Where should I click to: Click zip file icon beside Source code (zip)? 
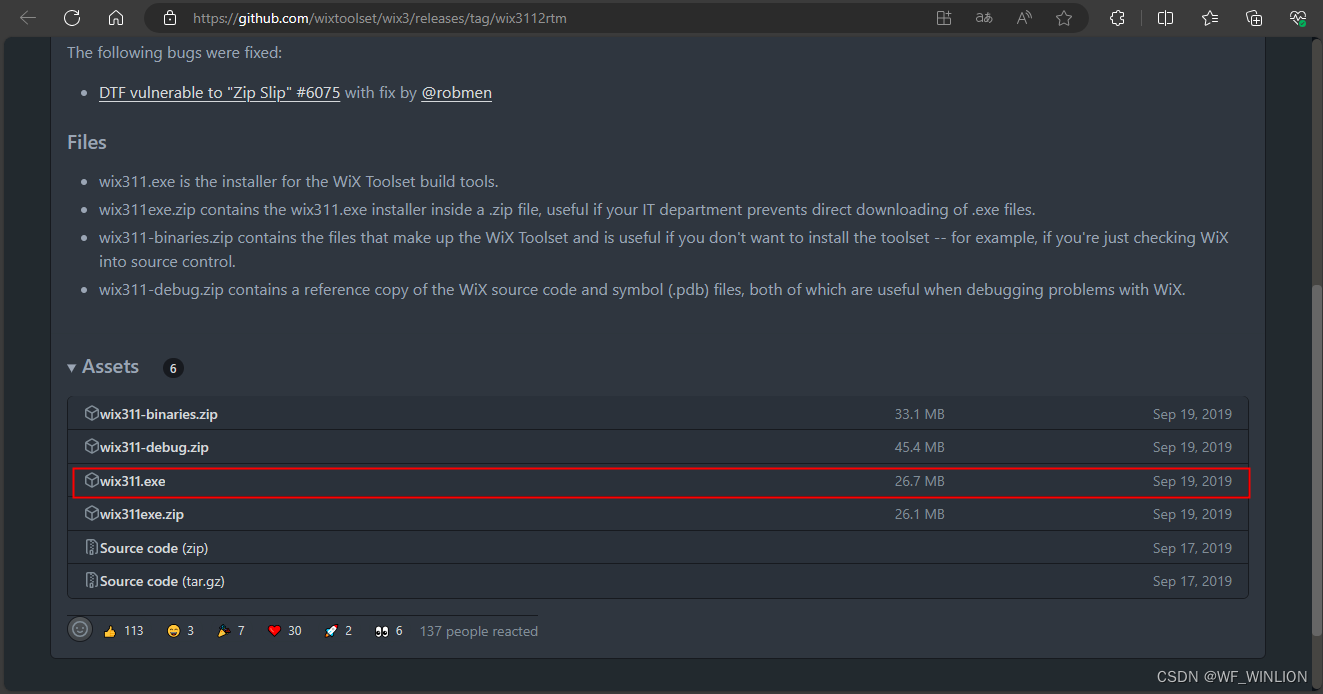point(92,548)
